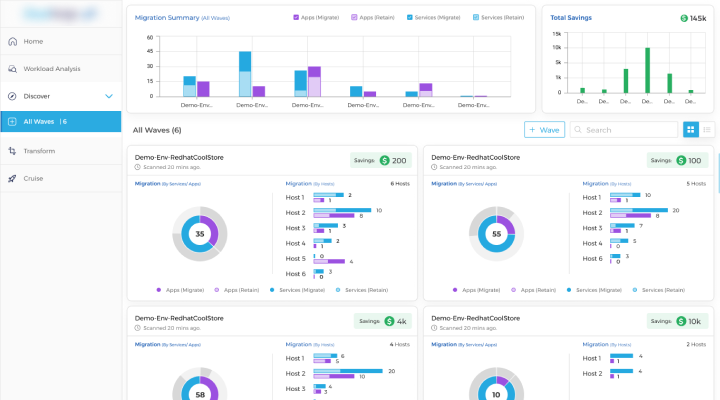This screenshot has width=720, height=400.
Task: Switch to list view layout
Action: point(708,130)
